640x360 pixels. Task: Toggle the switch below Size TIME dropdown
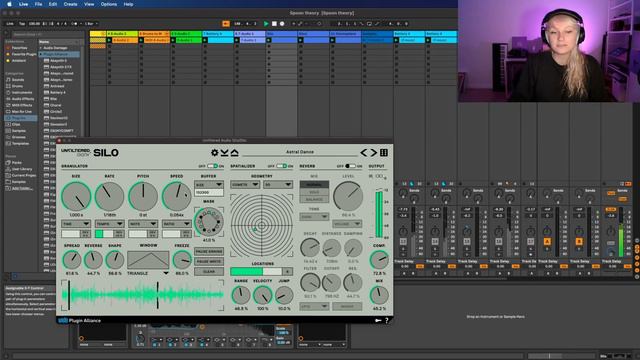click(76, 234)
